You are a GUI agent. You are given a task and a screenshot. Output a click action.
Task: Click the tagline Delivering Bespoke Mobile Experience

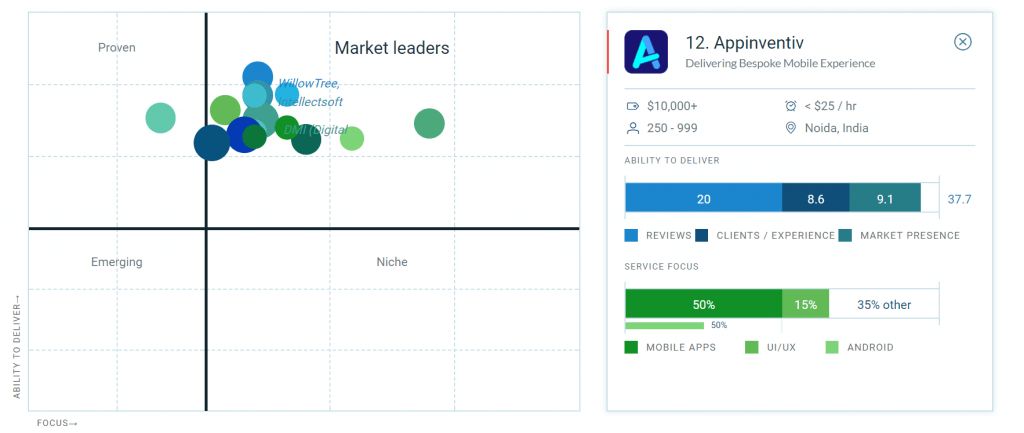pyautogui.click(x=780, y=63)
